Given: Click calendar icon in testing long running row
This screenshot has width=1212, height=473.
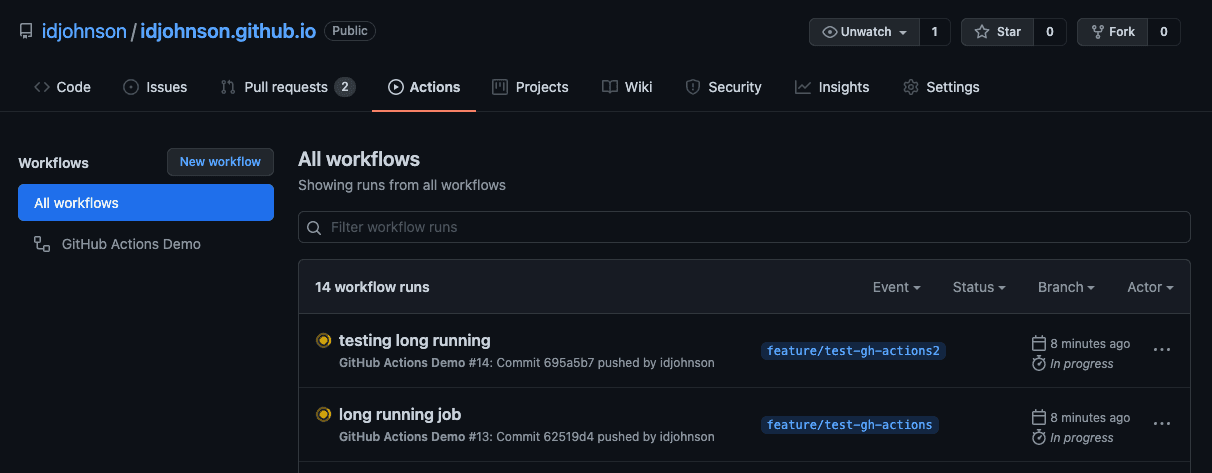Looking at the screenshot, I should pos(1038,343).
